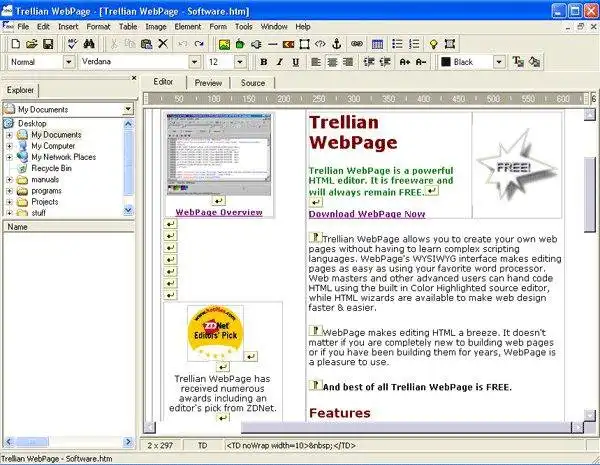Screen dimensions: 600x465
Task: Insert a horizontal line
Action: [272, 44]
